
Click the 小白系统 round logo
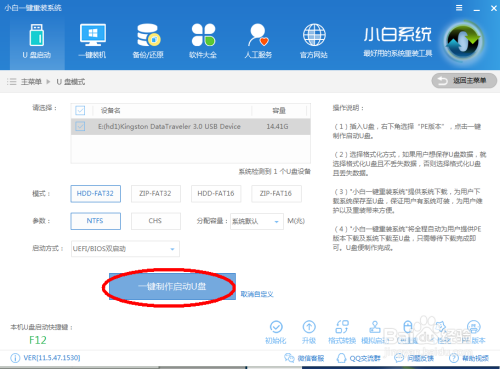(463, 41)
